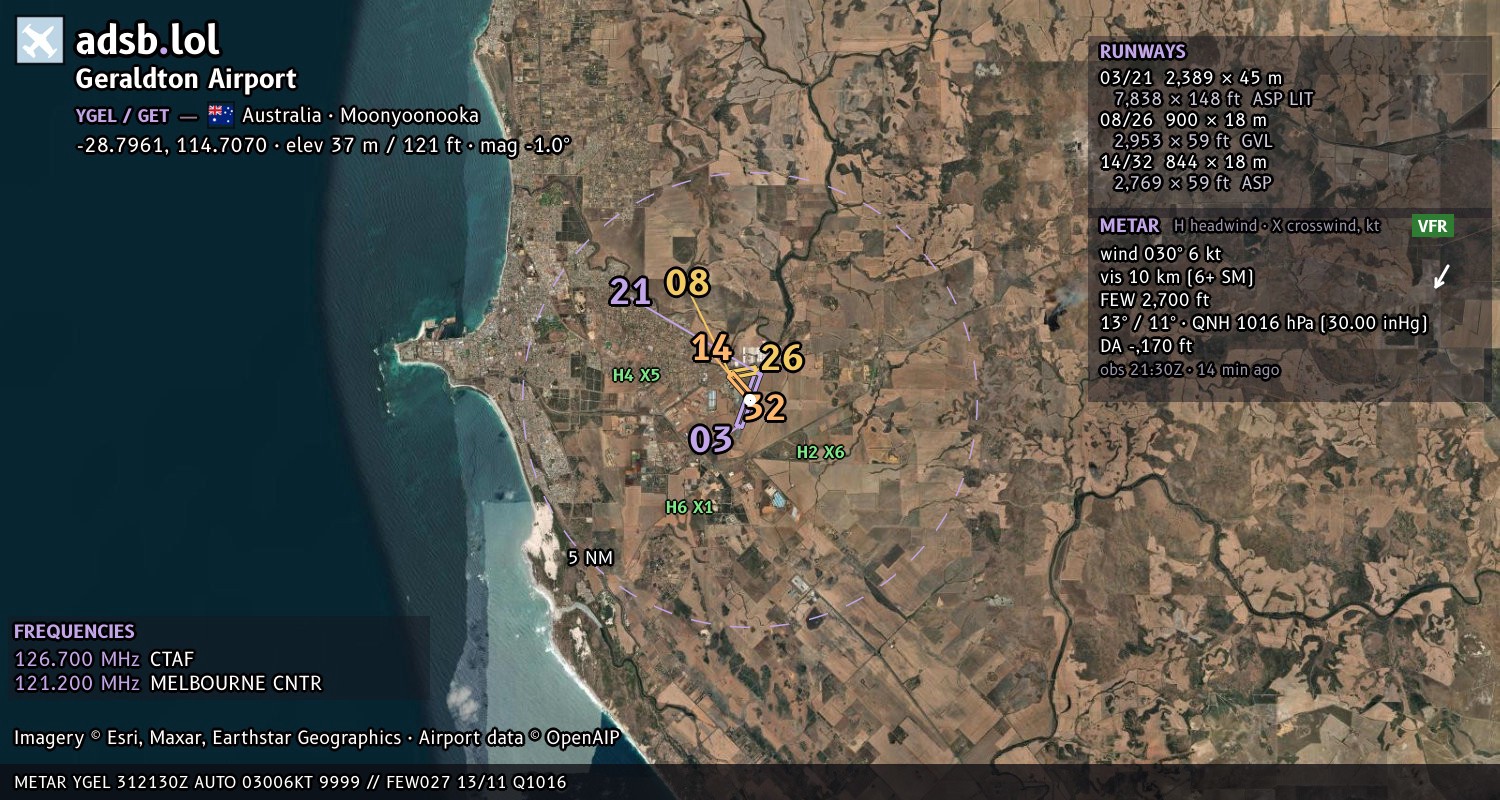Screen dimensions: 1500x800
Task: Click the 14/32 844 × 18 m row
Action: click(1183, 162)
